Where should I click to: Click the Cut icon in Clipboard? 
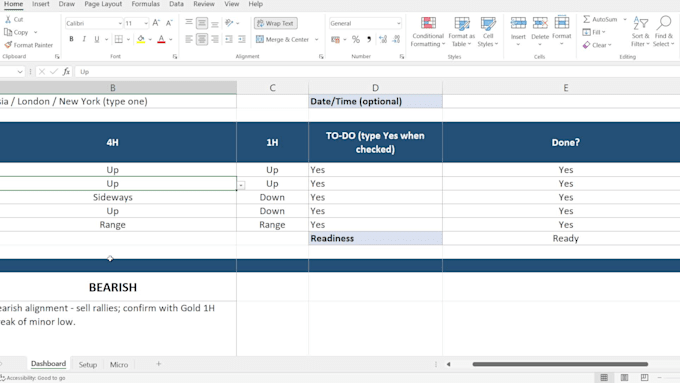click(x=8, y=20)
